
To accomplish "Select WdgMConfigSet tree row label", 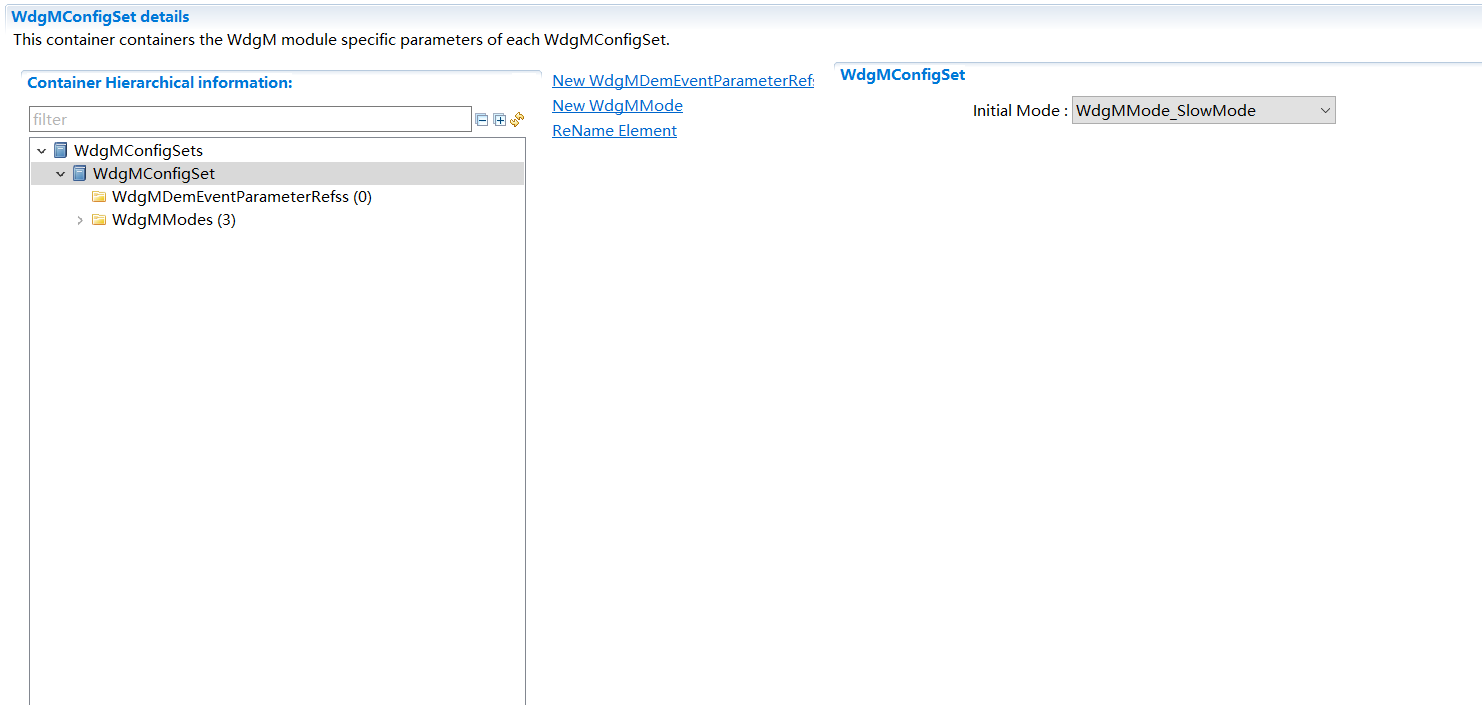I will tap(154, 174).
